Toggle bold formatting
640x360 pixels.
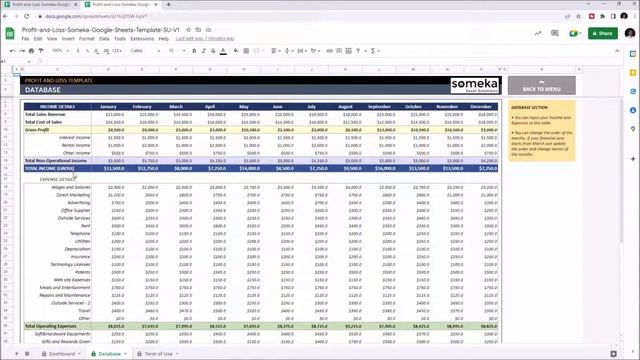(194, 51)
